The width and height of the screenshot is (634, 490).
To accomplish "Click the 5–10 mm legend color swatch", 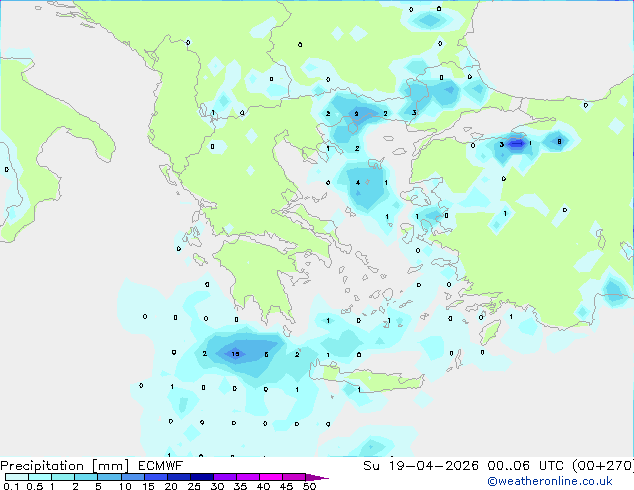I will [109, 477].
